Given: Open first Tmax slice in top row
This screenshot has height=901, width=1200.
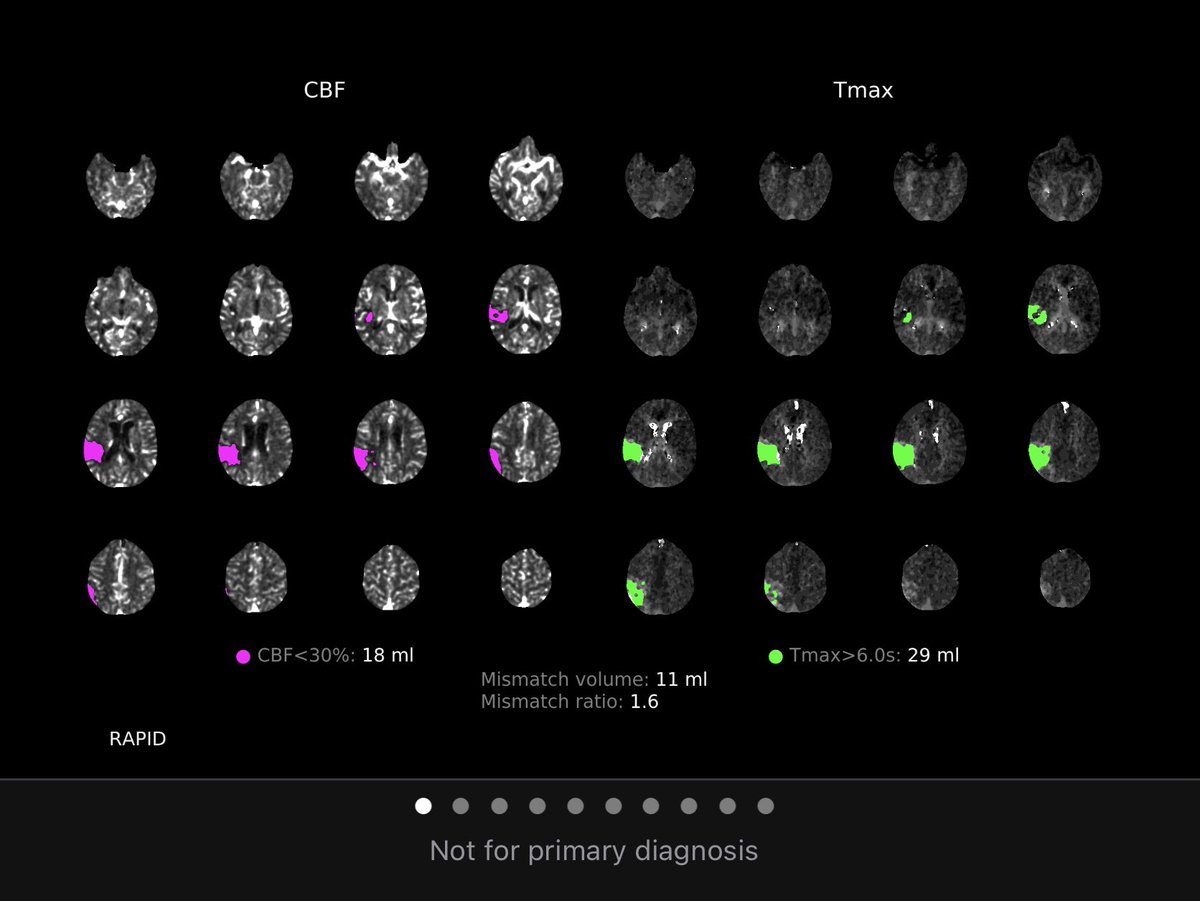Looking at the screenshot, I should [x=659, y=186].
